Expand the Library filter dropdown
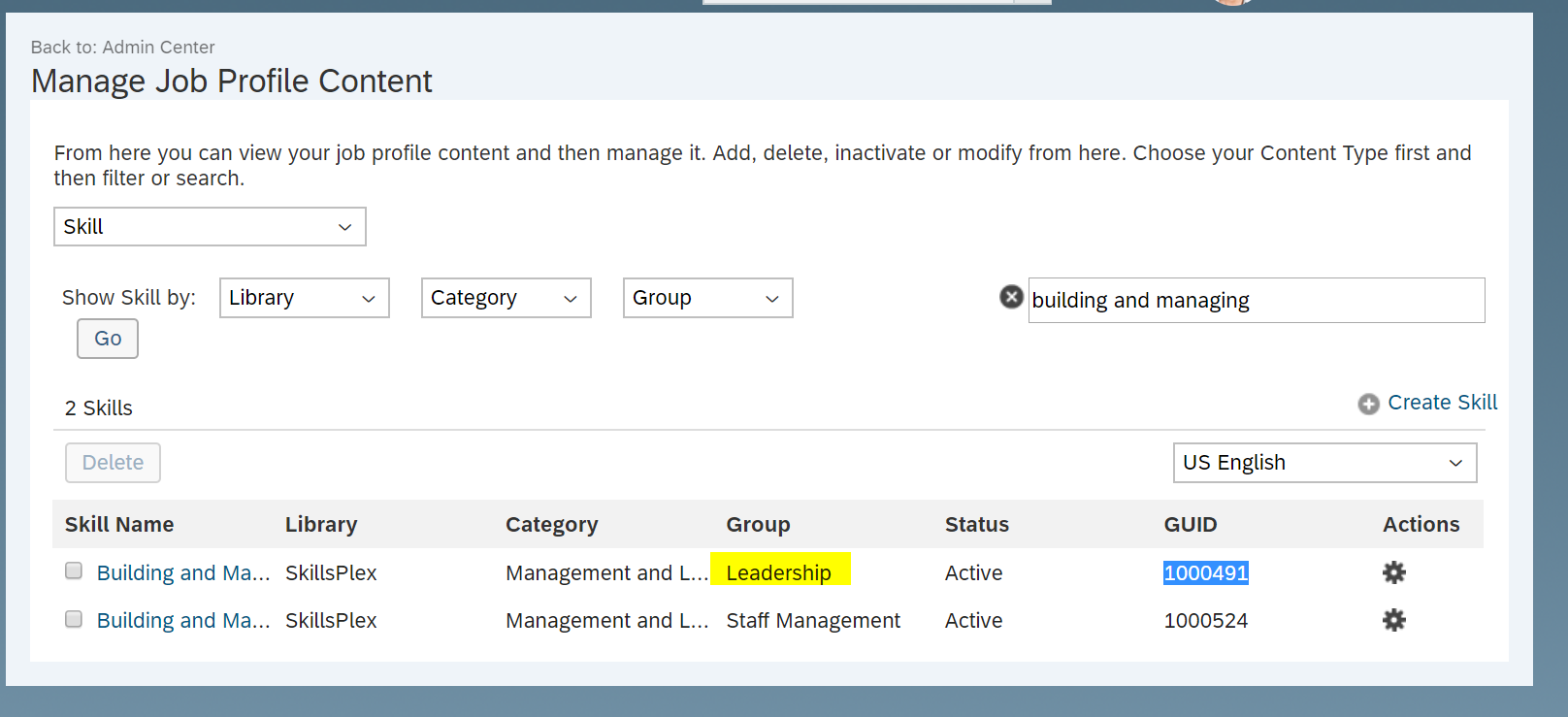This screenshot has height=717, width=1568. coord(305,298)
